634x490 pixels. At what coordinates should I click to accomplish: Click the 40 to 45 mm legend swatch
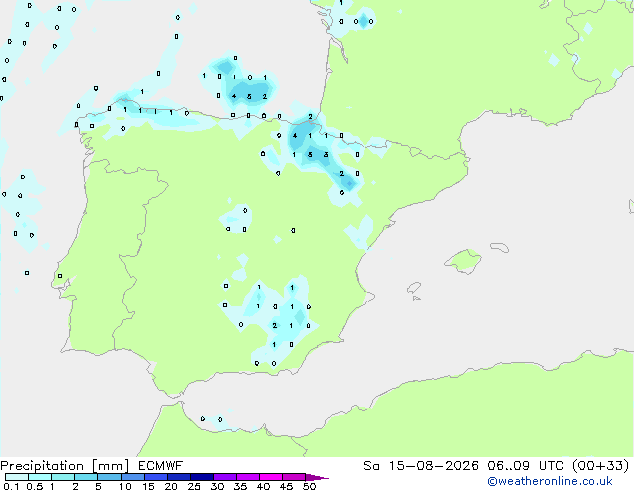point(270,477)
